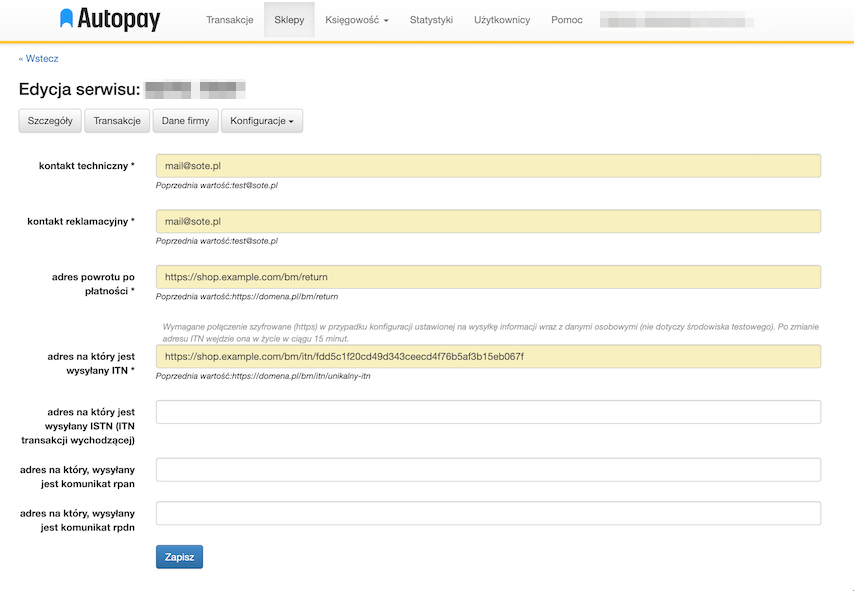Click the kontakt techniczny input field

pyautogui.click(x=487, y=166)
